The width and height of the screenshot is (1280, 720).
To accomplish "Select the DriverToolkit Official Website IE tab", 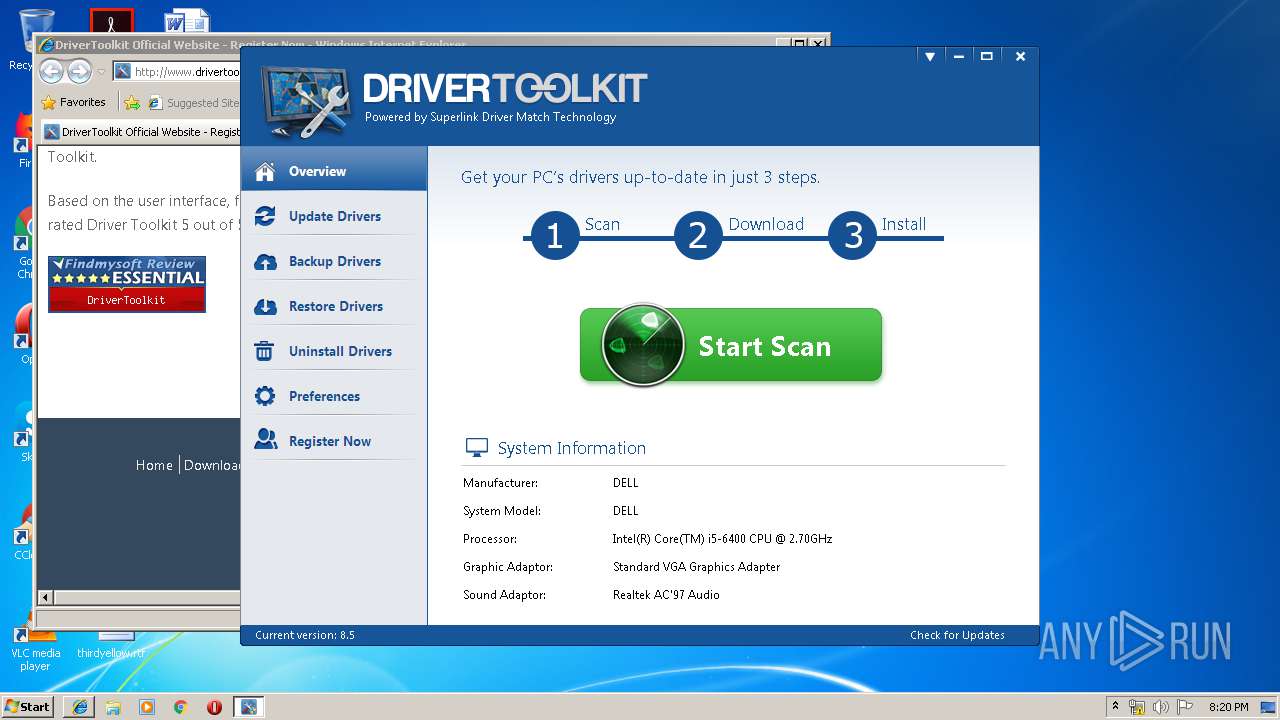I will click(142, 132).
